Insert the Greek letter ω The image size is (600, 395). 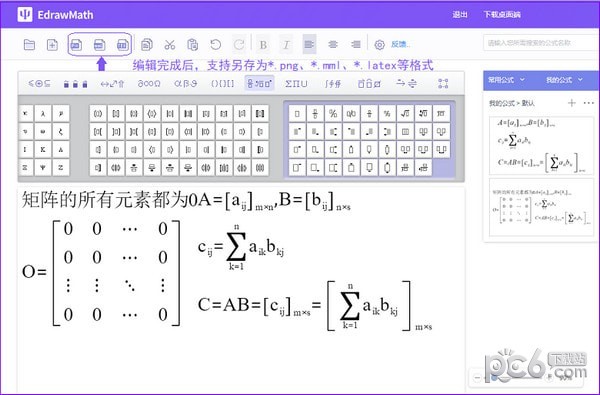click(x=43, y=132)
